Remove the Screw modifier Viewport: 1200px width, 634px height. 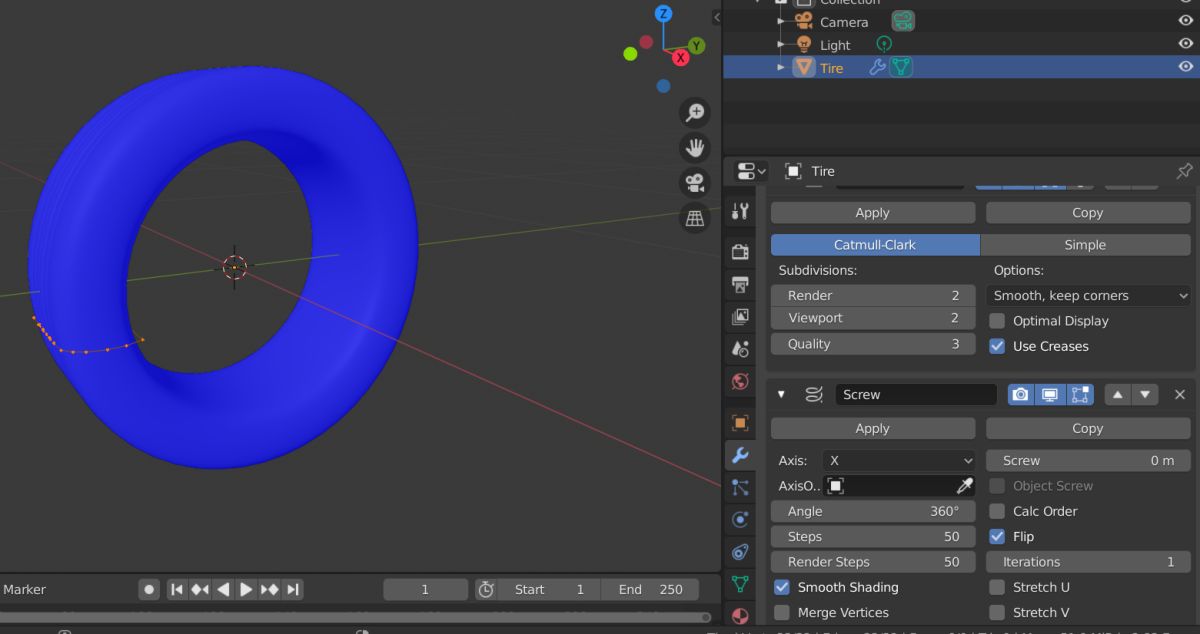tap(1180, 395)
